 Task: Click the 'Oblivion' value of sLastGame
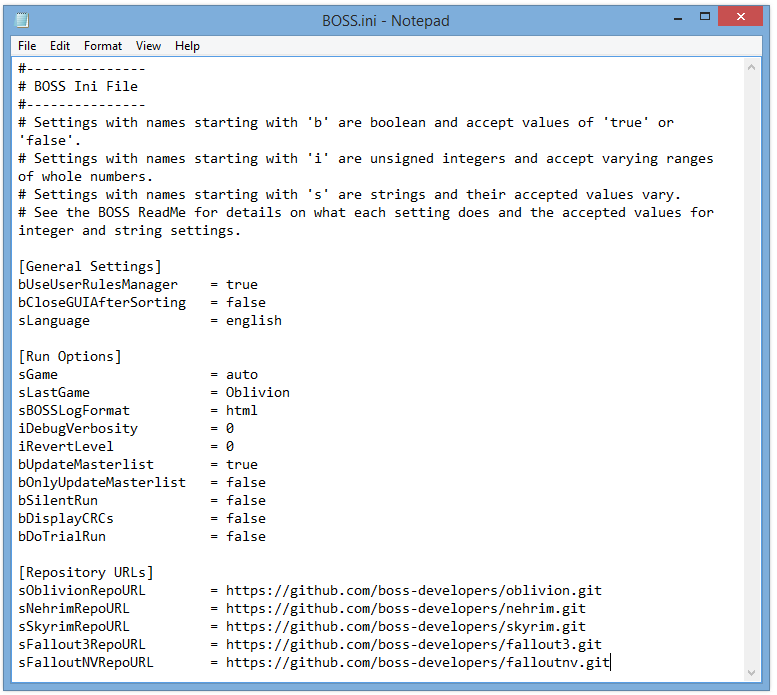258,392
